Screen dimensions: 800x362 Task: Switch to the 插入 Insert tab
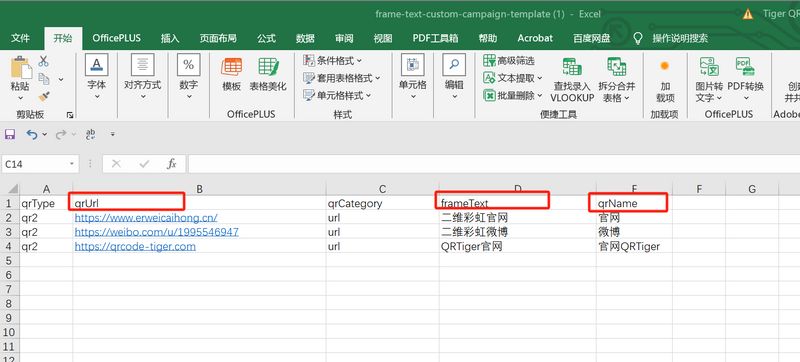pyautogui.click(x=170, y=38)
